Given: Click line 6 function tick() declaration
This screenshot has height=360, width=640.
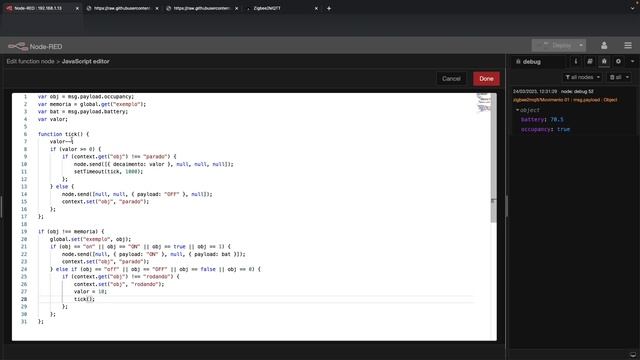Looking at the screenshot, I should tap(63, 134).
